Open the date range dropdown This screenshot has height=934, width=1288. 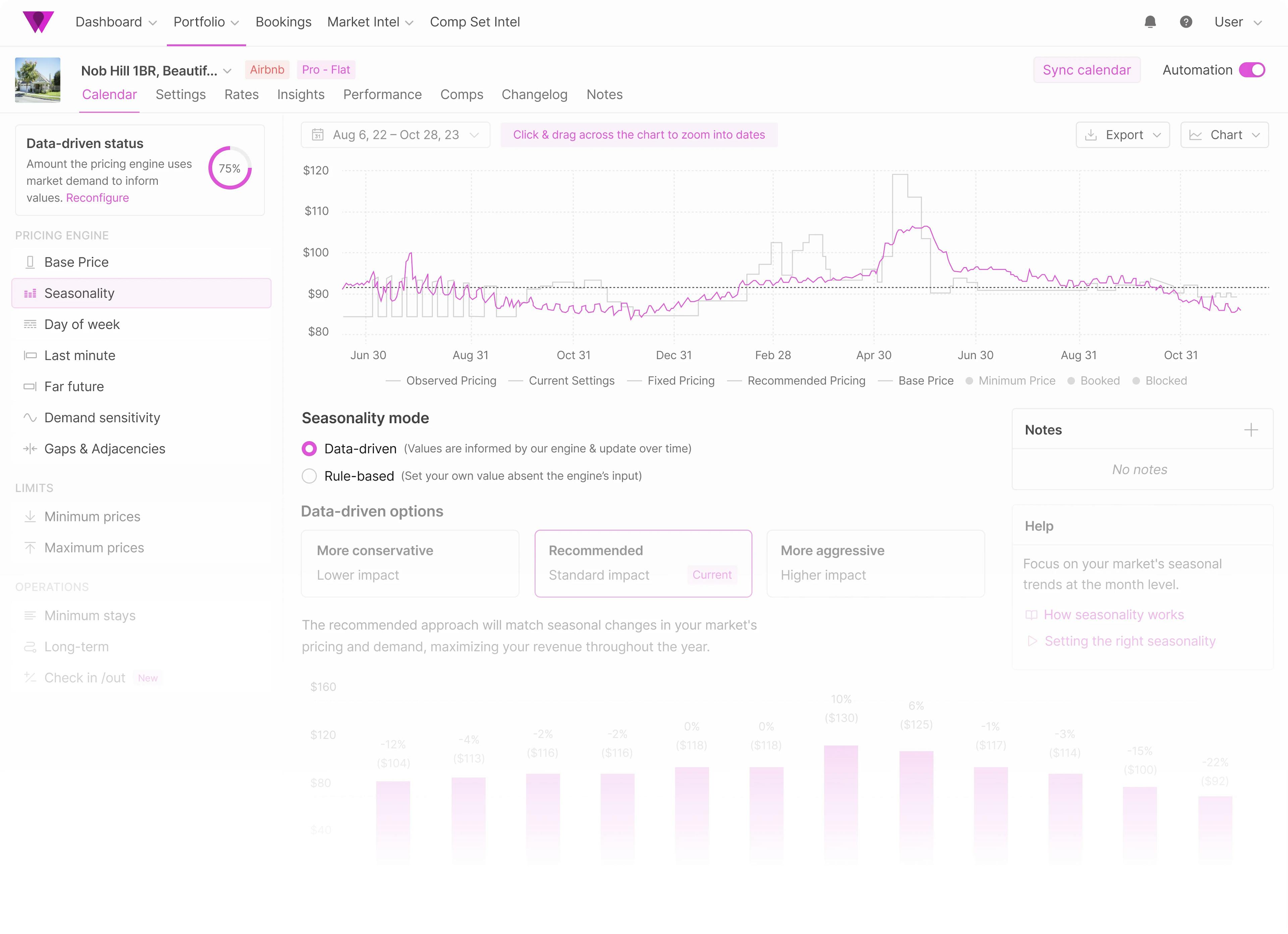pos(395,135)
